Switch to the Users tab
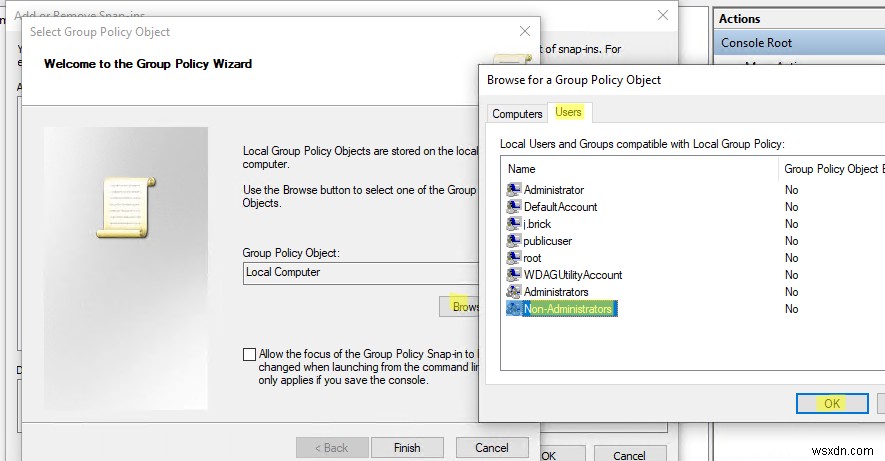The image size is (885, 461). point(568,112)
